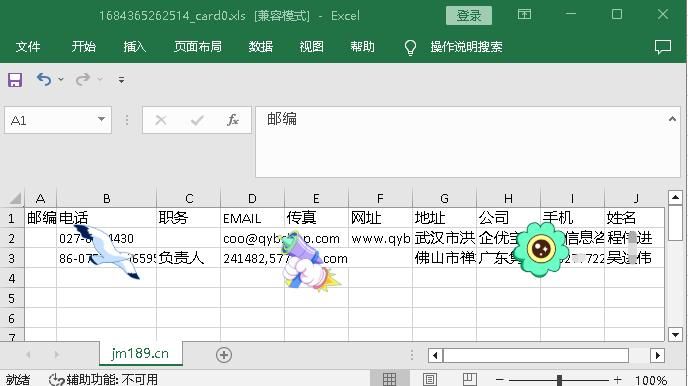Switch to the 视图 ribbon tab
Image resolution: width=688 pixels, height=386 pixels.
(312, 46)
